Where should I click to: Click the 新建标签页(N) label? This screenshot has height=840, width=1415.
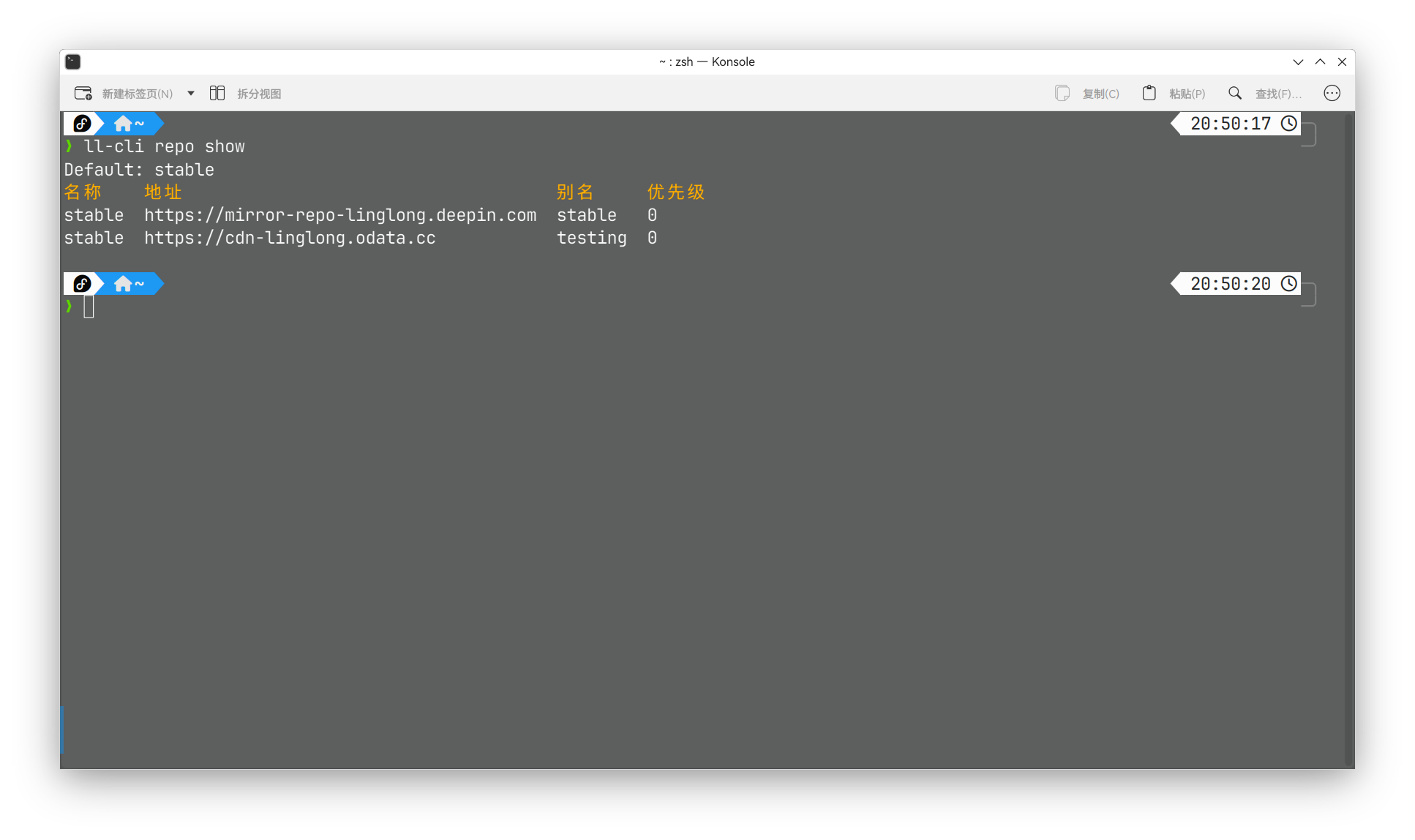pos(138,94)
